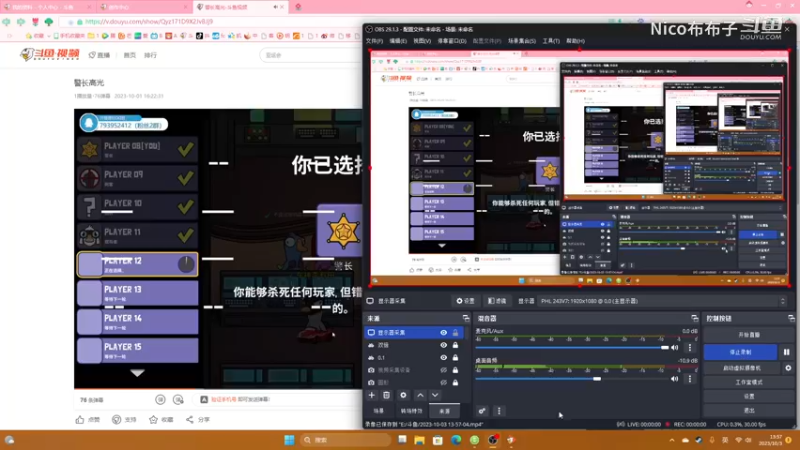Viewport: 800px width, 450px height.
Task: Adjust the 桌面音频 volume slider
Action: click(x=572, y=379)
